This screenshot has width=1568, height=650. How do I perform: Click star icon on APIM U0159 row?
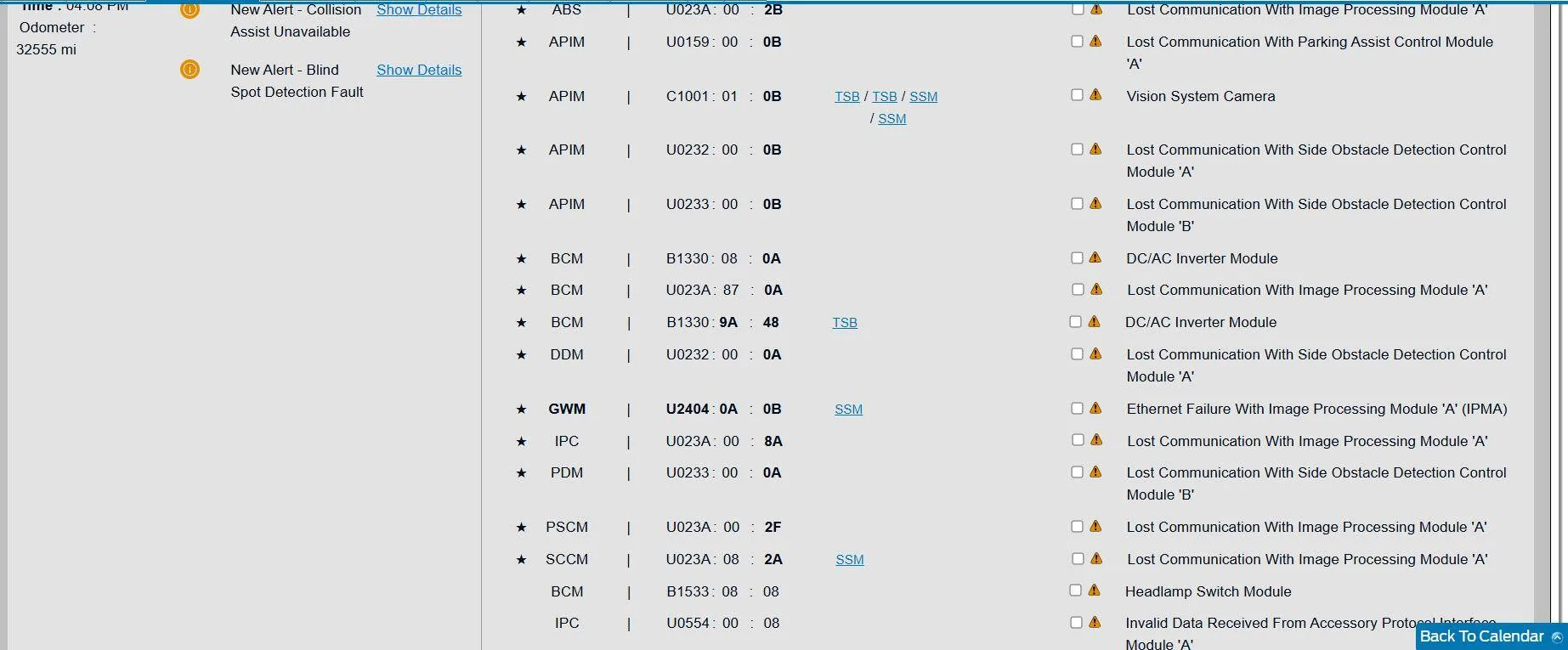(x=521, y=42)
